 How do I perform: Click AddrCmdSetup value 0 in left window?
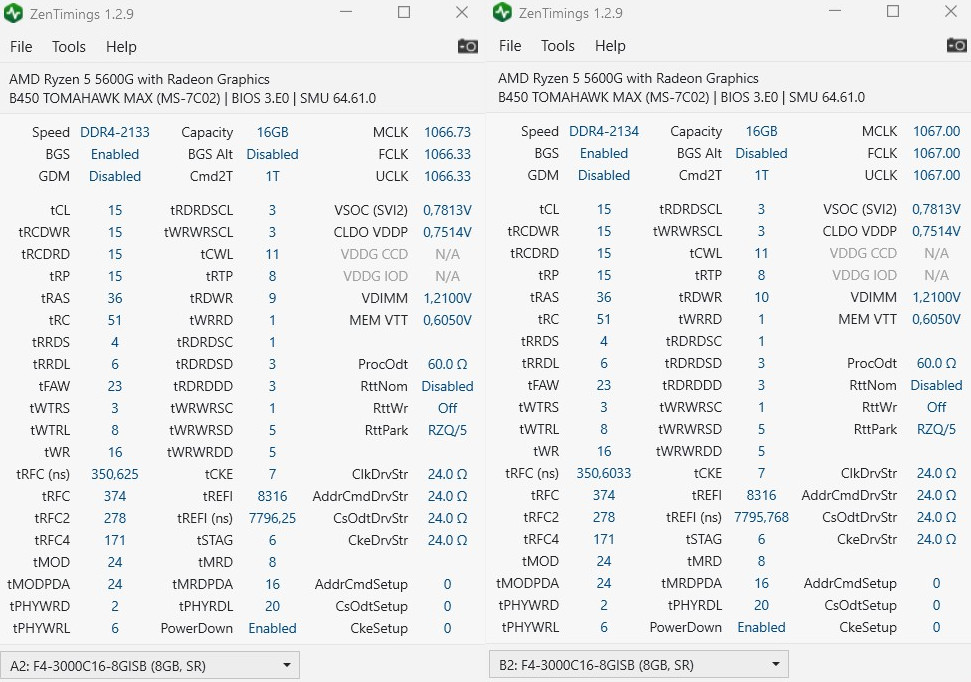point(447,585)
